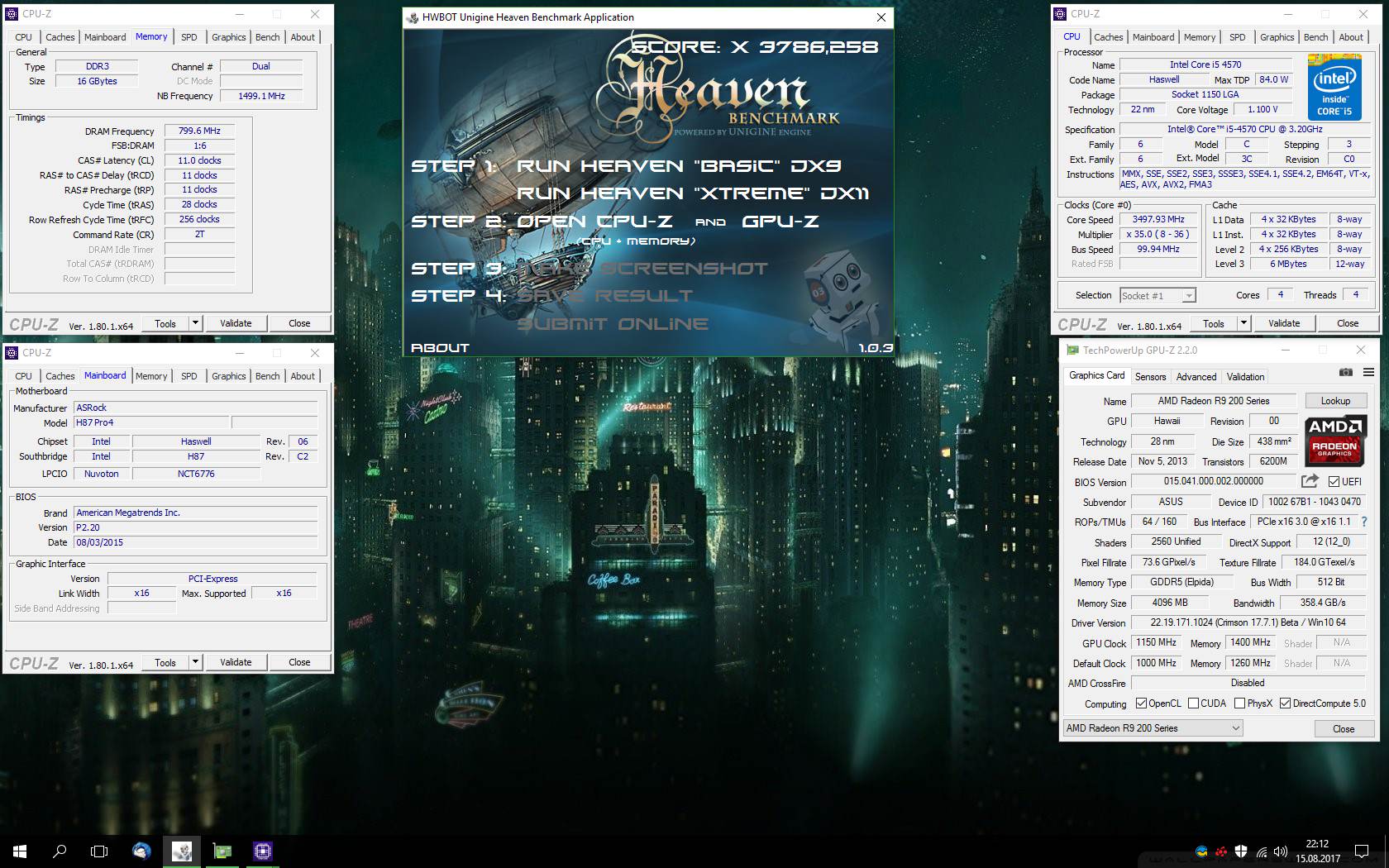The image size is (1389, 868).
Task: Open the Validation tab in GPU-Z
Action: (1245, 377)
